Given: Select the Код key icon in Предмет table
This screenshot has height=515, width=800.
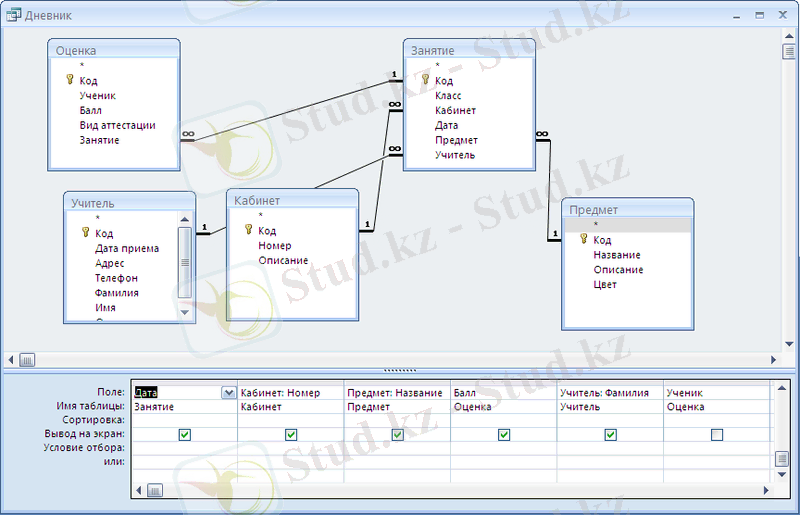Looking at the screenshot, I should tap(584, 239).
